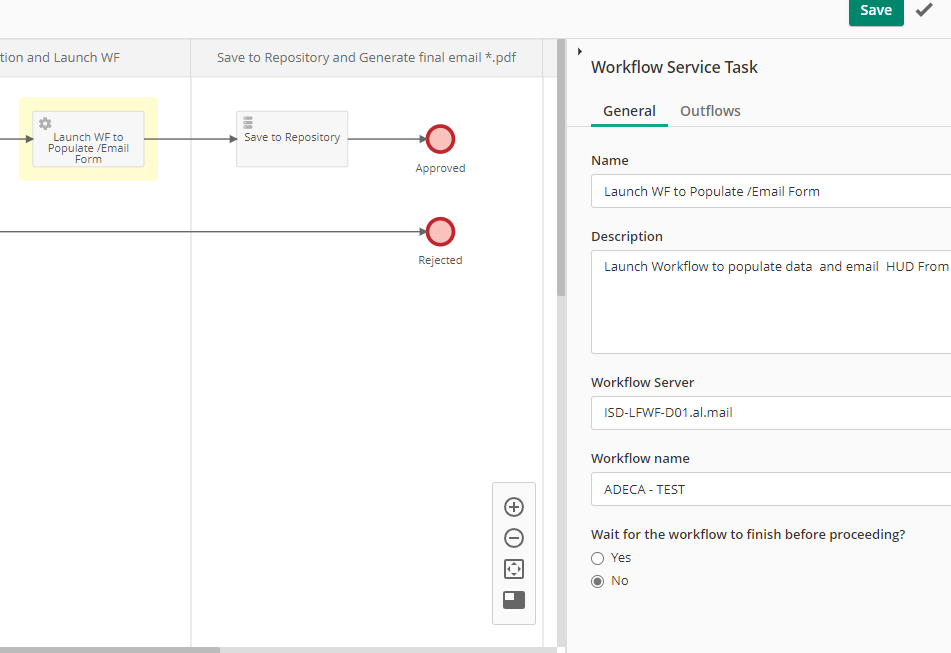Open the Workflow name ADECA - TEST field
Screen dimensions: 951x653
tap(770, 490)
